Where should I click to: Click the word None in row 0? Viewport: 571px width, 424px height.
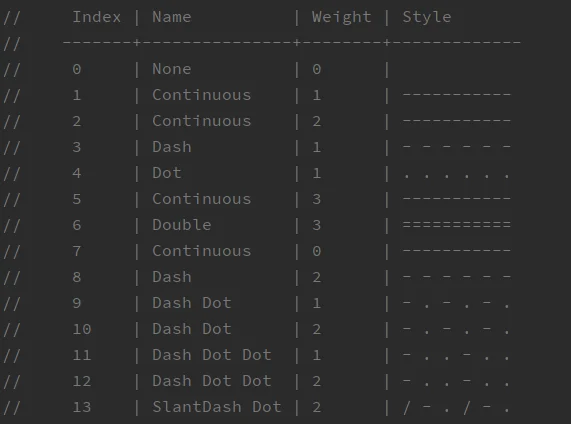coord(172,69)
